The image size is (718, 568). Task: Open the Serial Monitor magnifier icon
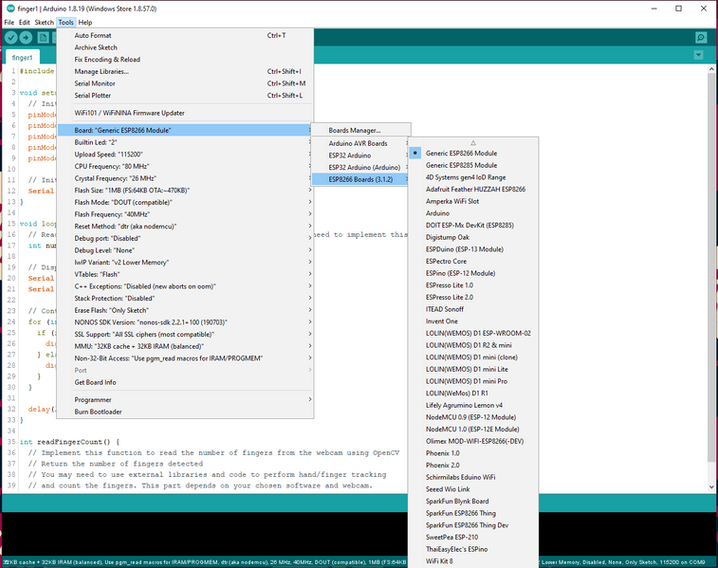coord(701,38)
